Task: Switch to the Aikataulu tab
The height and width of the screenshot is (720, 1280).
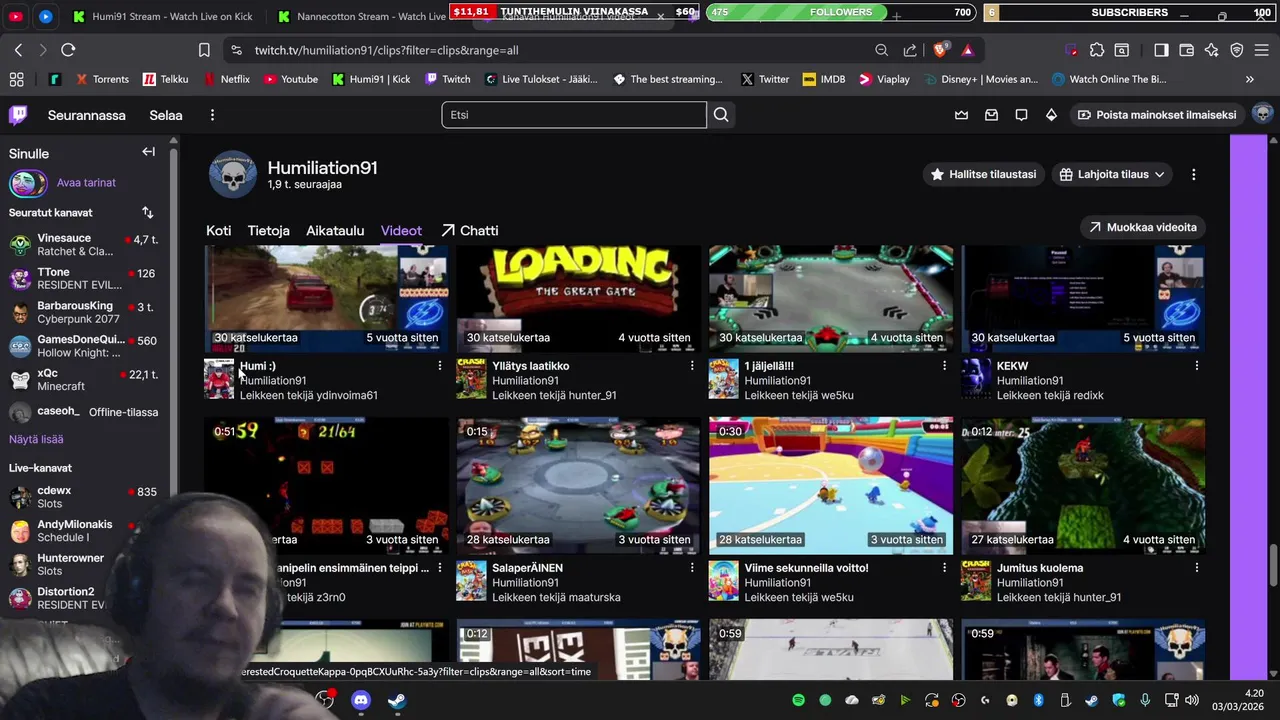Action: (335, 230)
